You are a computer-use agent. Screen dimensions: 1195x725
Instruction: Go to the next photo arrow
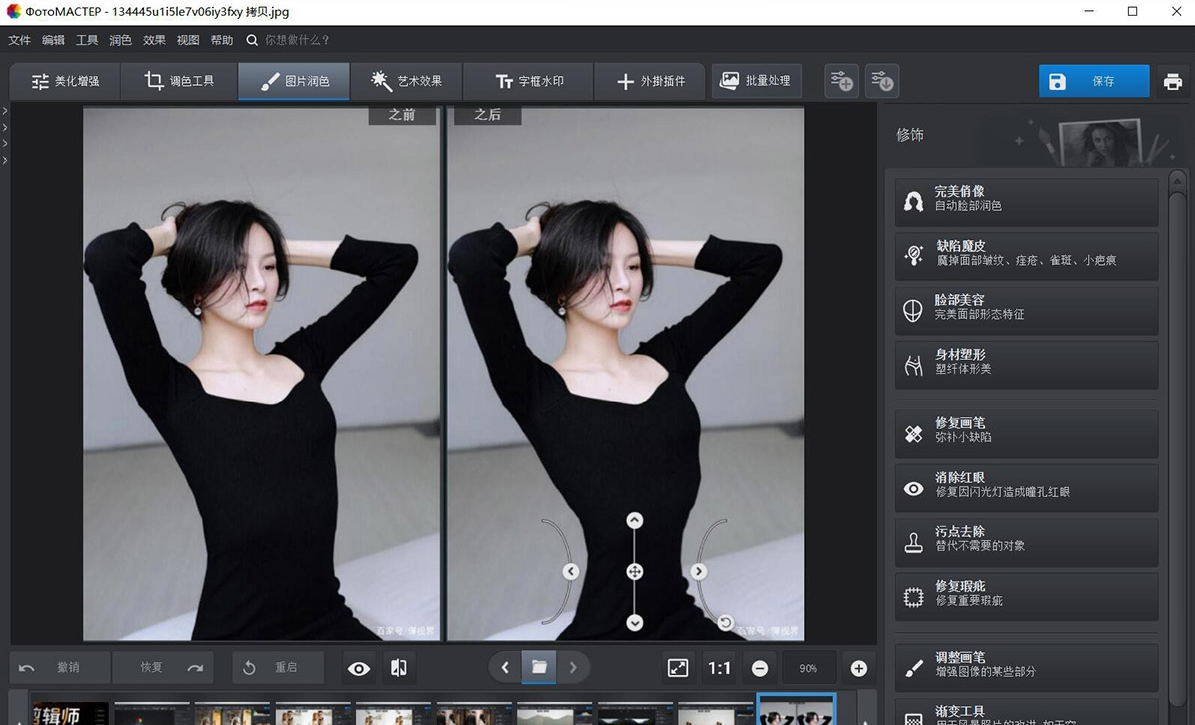[573, 668]
